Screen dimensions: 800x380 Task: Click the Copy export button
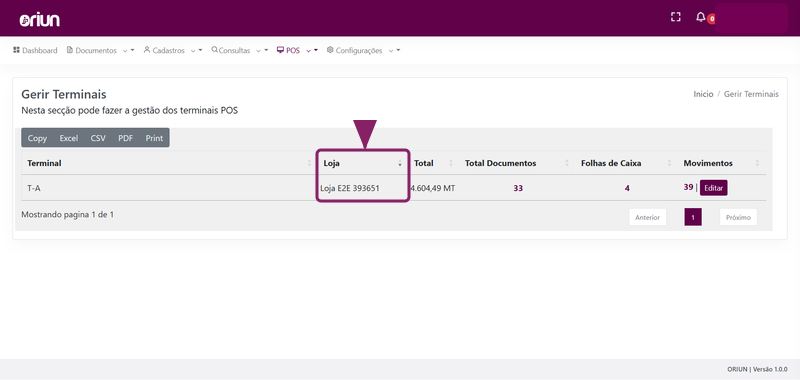[37, 138]
